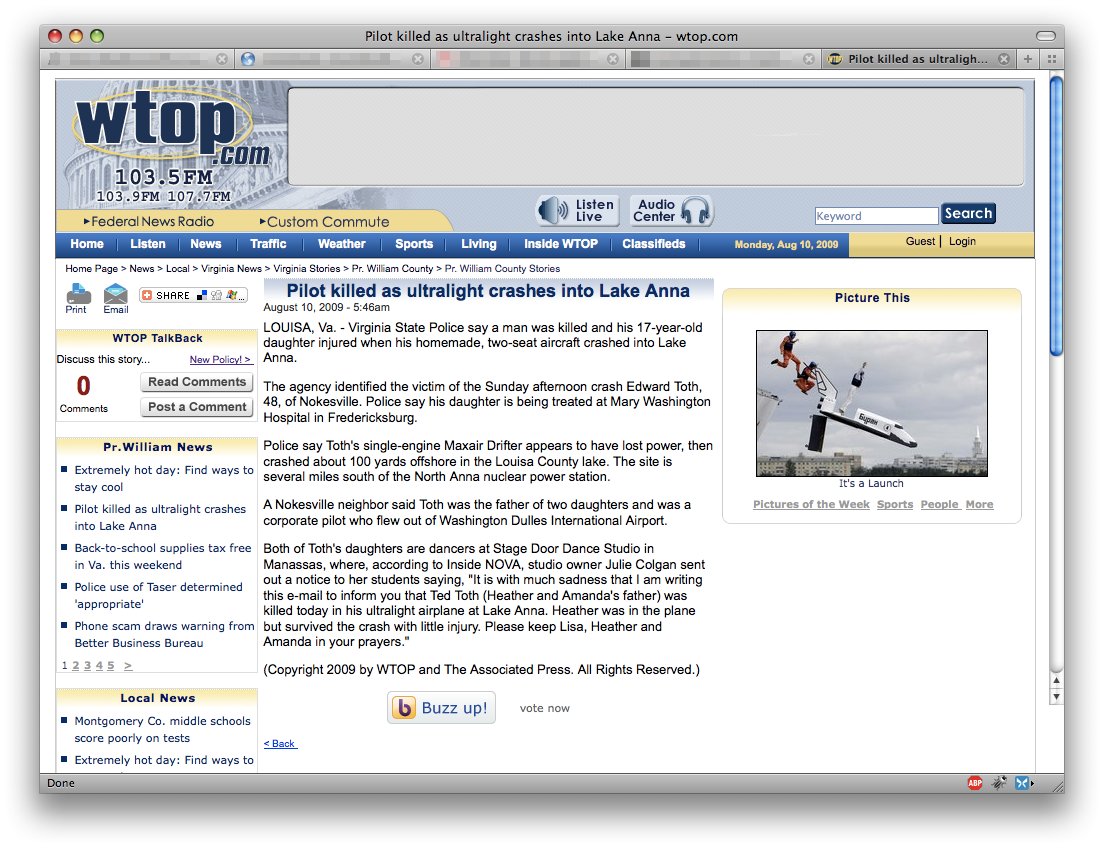
Task: Click the Keyword search input field
Action: pyautogui.click(x=876, y=216)
